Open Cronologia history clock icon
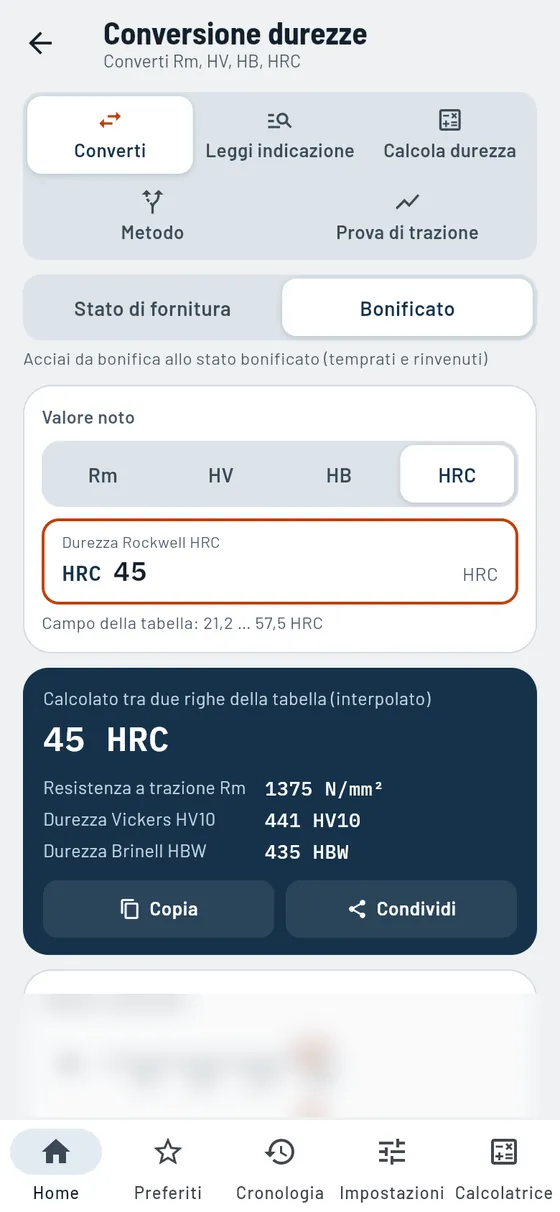This screenshot has width=560, height=1212. (280, 1152)
